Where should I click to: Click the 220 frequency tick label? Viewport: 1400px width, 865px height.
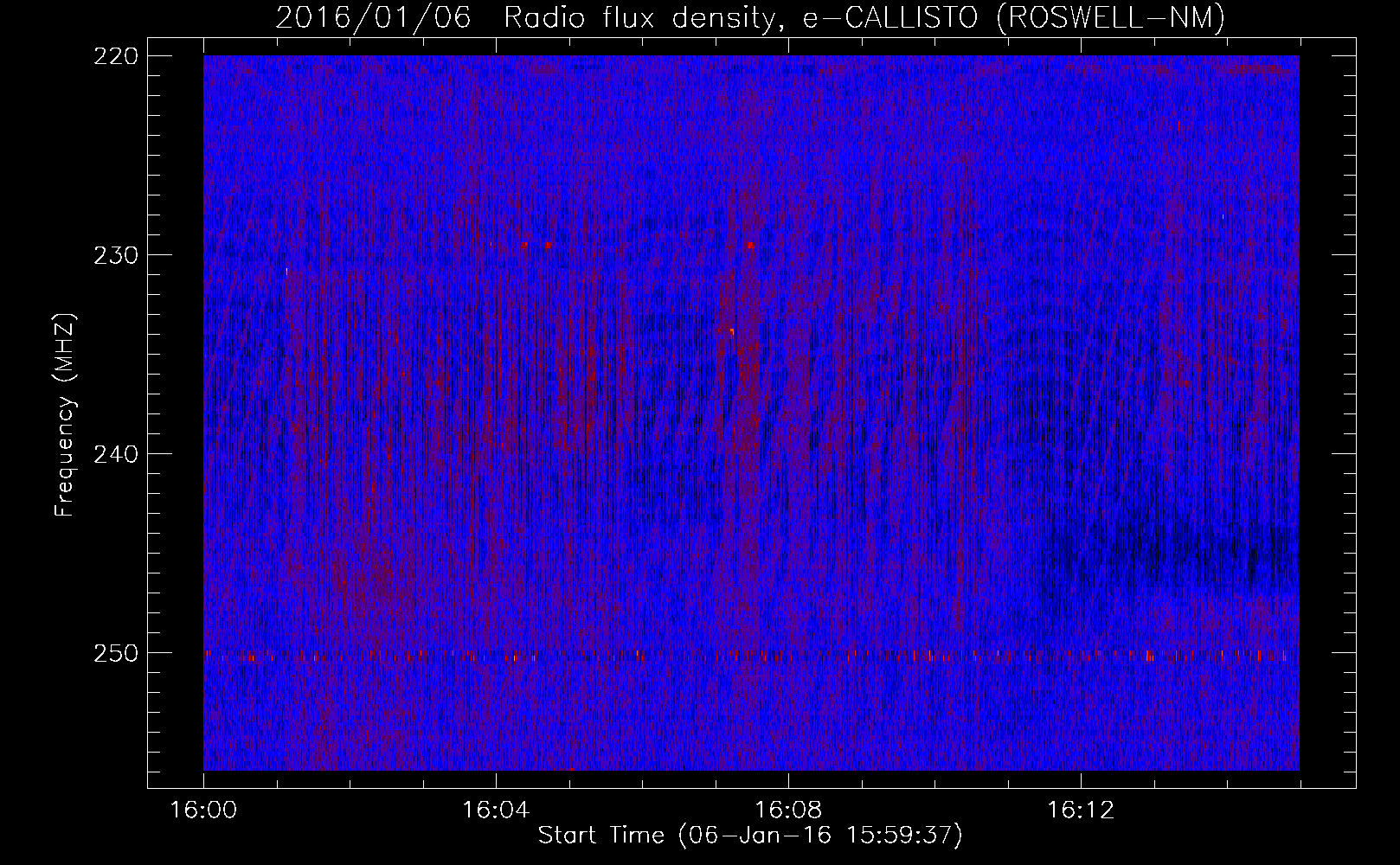pyautogui.click(x=115, y=56)
